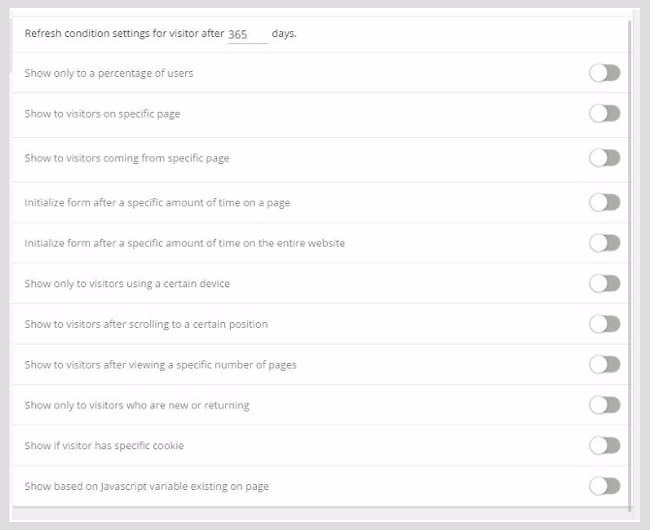The height and width of the screenshot is (530, 650).
Task: Switch on the entire website time toggle
Action: 604,243
